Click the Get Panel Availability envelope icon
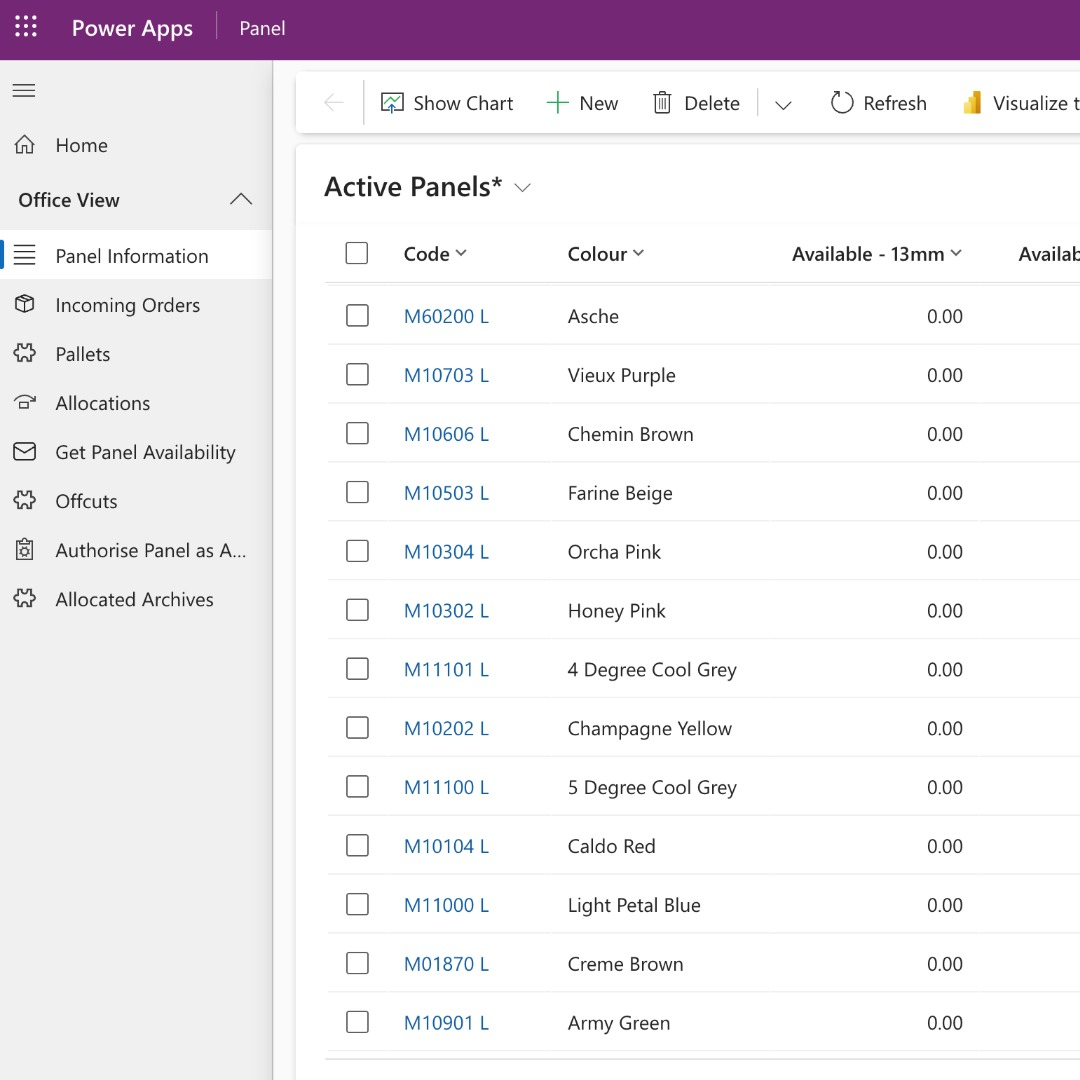The height and width of the screenshot is (1080, 1080). point(25,452)
